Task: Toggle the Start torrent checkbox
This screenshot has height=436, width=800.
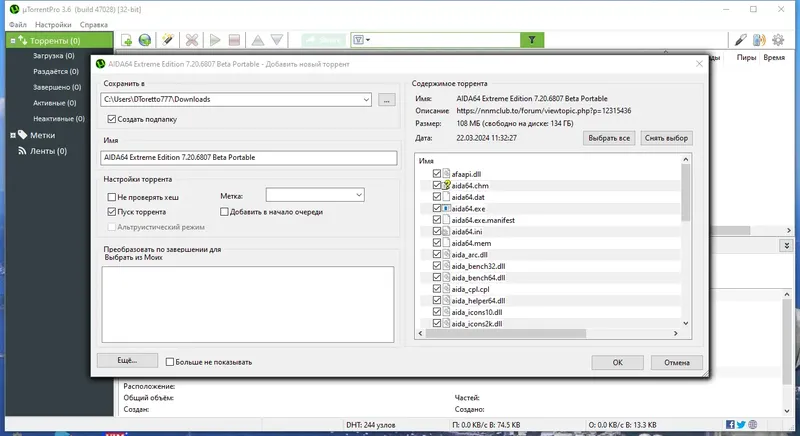Action: coord(112,212)
